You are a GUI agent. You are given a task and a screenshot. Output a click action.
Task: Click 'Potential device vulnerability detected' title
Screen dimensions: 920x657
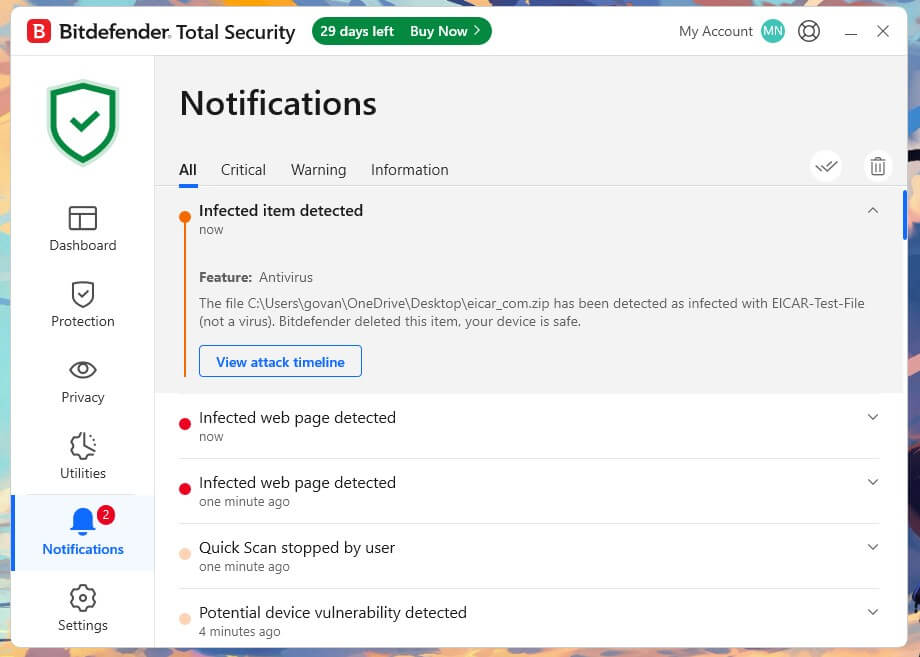click(x=333, y=613)
